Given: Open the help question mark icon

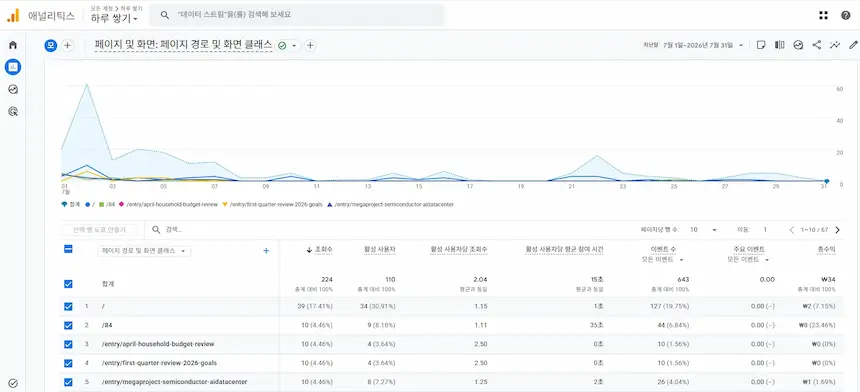Looking at the screenshot, I should click(846, 15).
